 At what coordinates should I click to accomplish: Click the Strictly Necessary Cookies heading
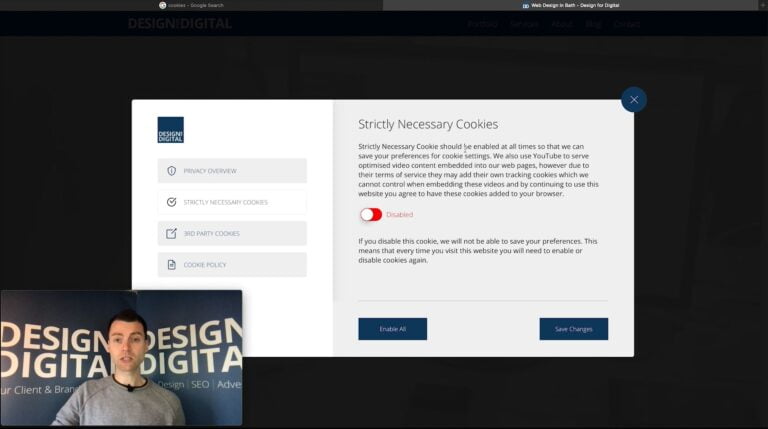click(x=428, y=124)
